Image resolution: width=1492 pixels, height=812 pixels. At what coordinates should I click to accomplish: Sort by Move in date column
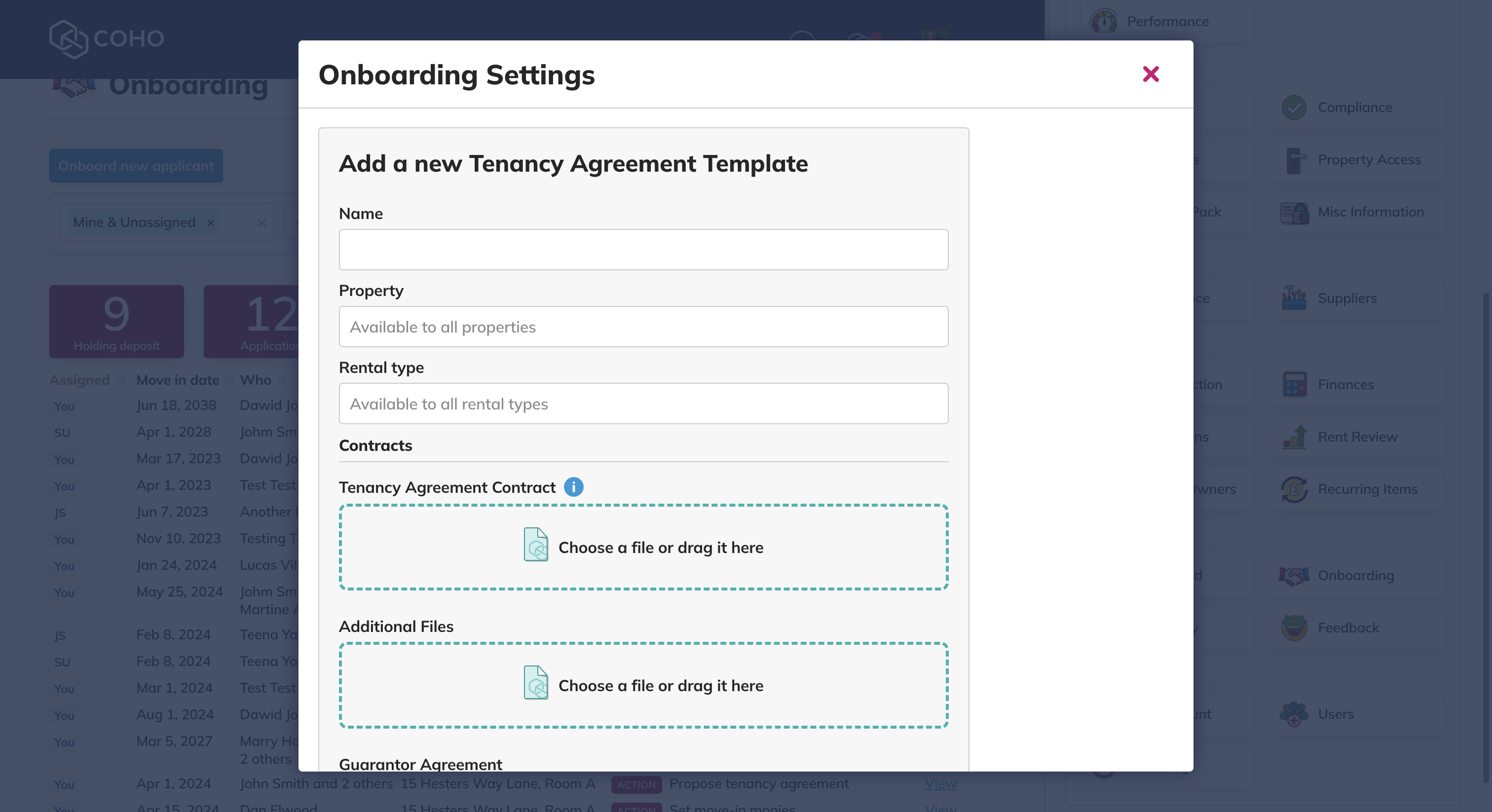point(184,380)
